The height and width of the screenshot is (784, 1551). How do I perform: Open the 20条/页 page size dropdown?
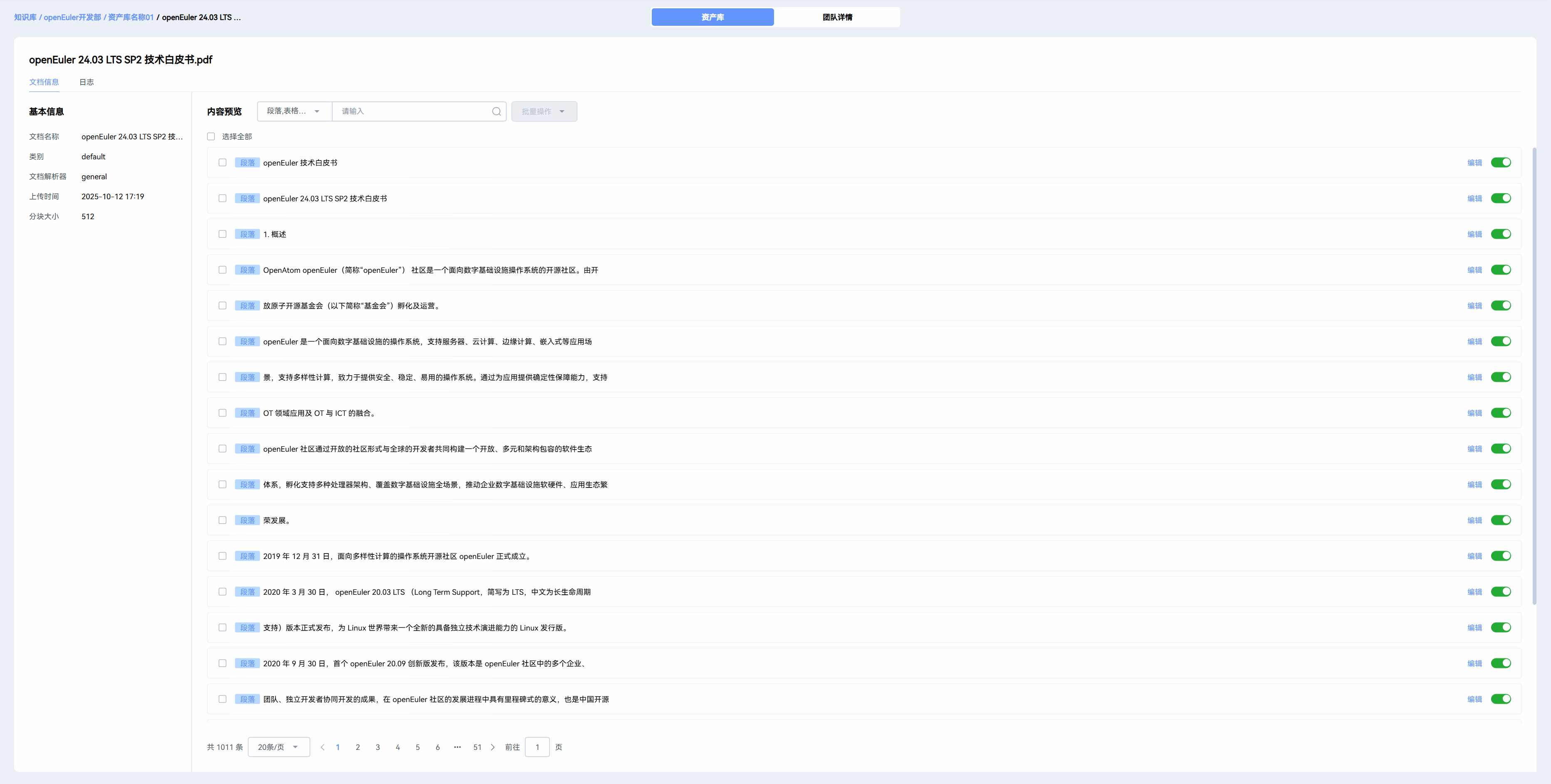(x=279, y=747)
